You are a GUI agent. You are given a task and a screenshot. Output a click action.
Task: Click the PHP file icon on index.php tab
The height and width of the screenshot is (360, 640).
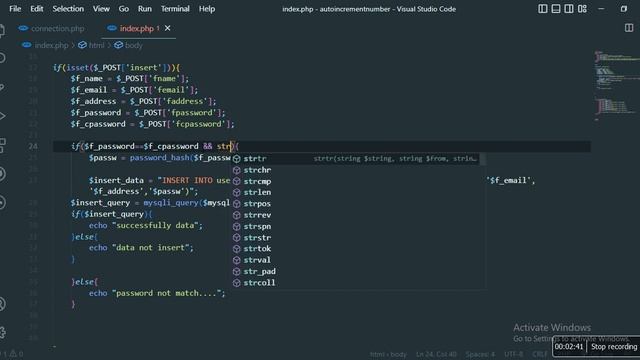(112, 28)
